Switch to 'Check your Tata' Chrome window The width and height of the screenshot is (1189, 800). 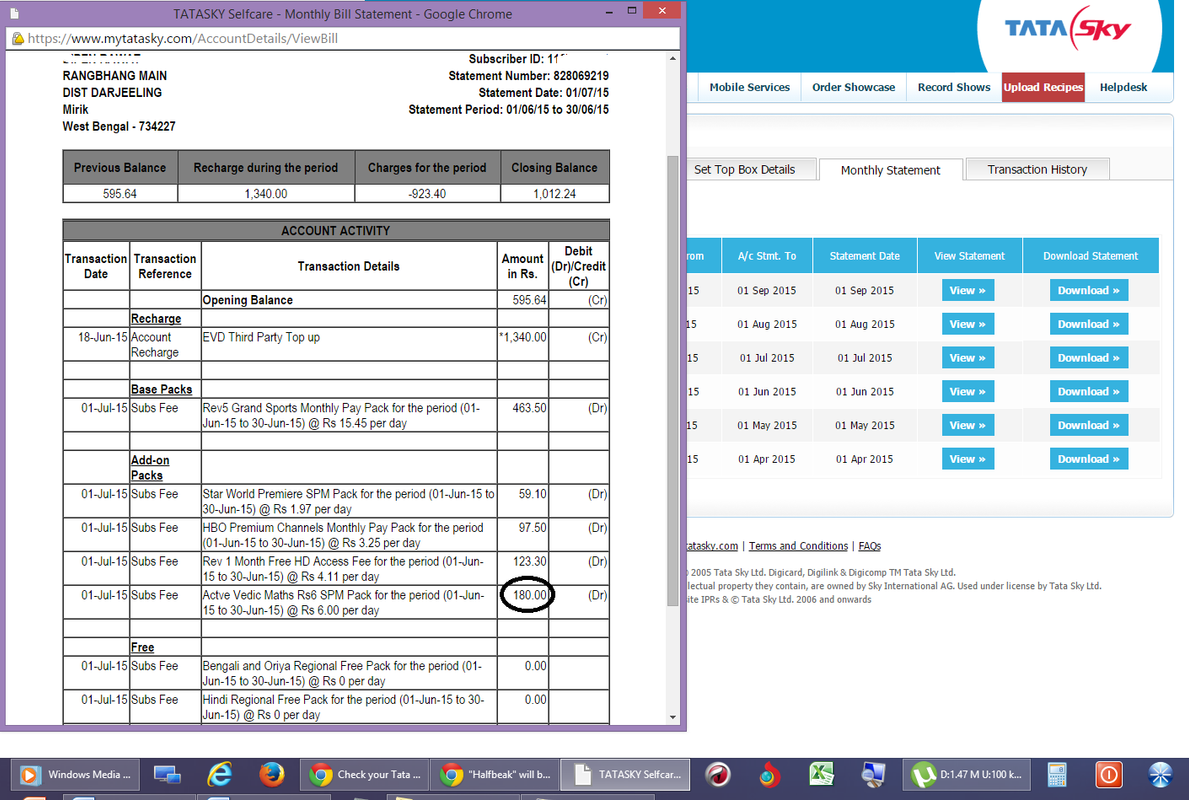tap(365, 774)
